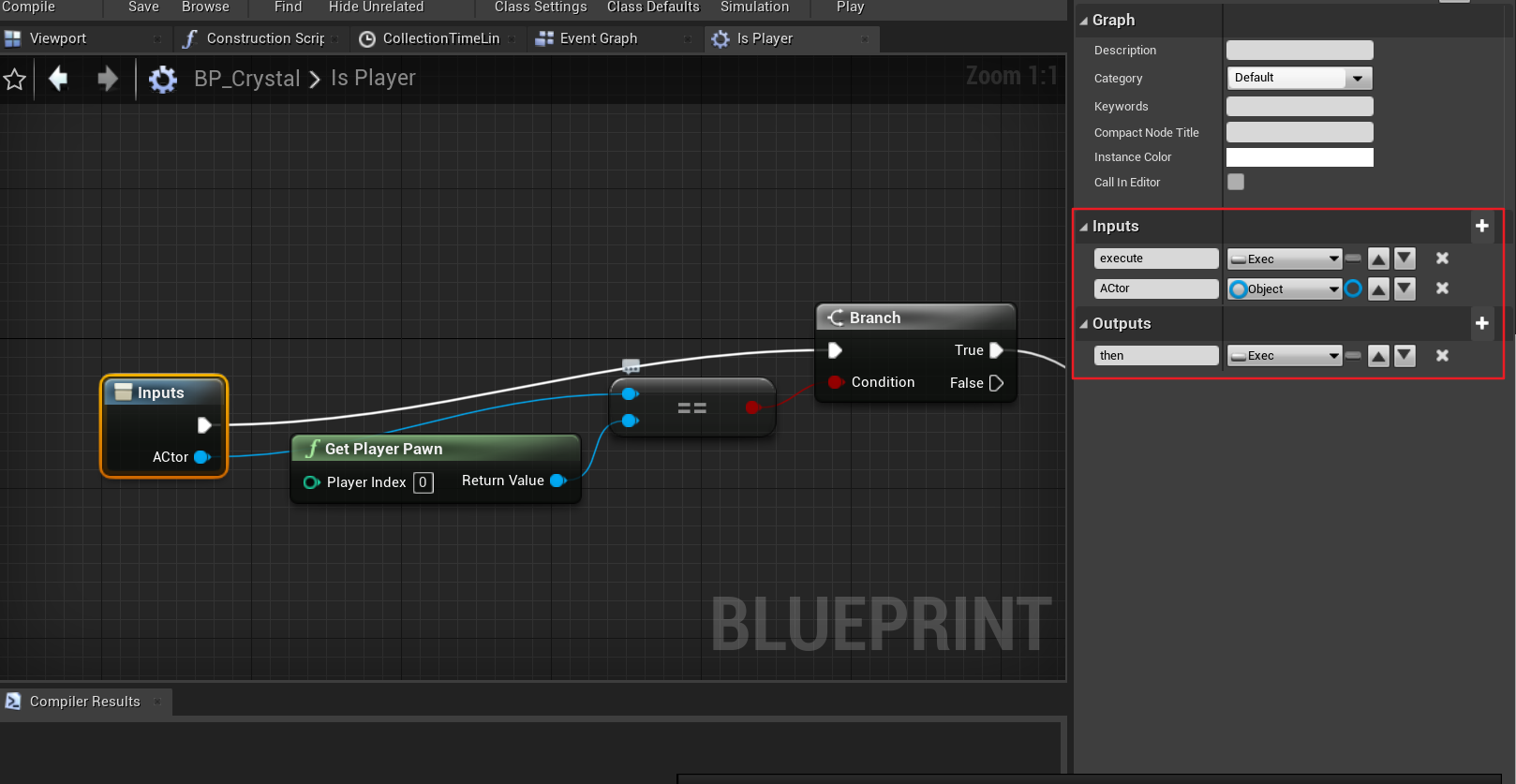Click the Simulation toolbar button

click(x=754, y=7)
